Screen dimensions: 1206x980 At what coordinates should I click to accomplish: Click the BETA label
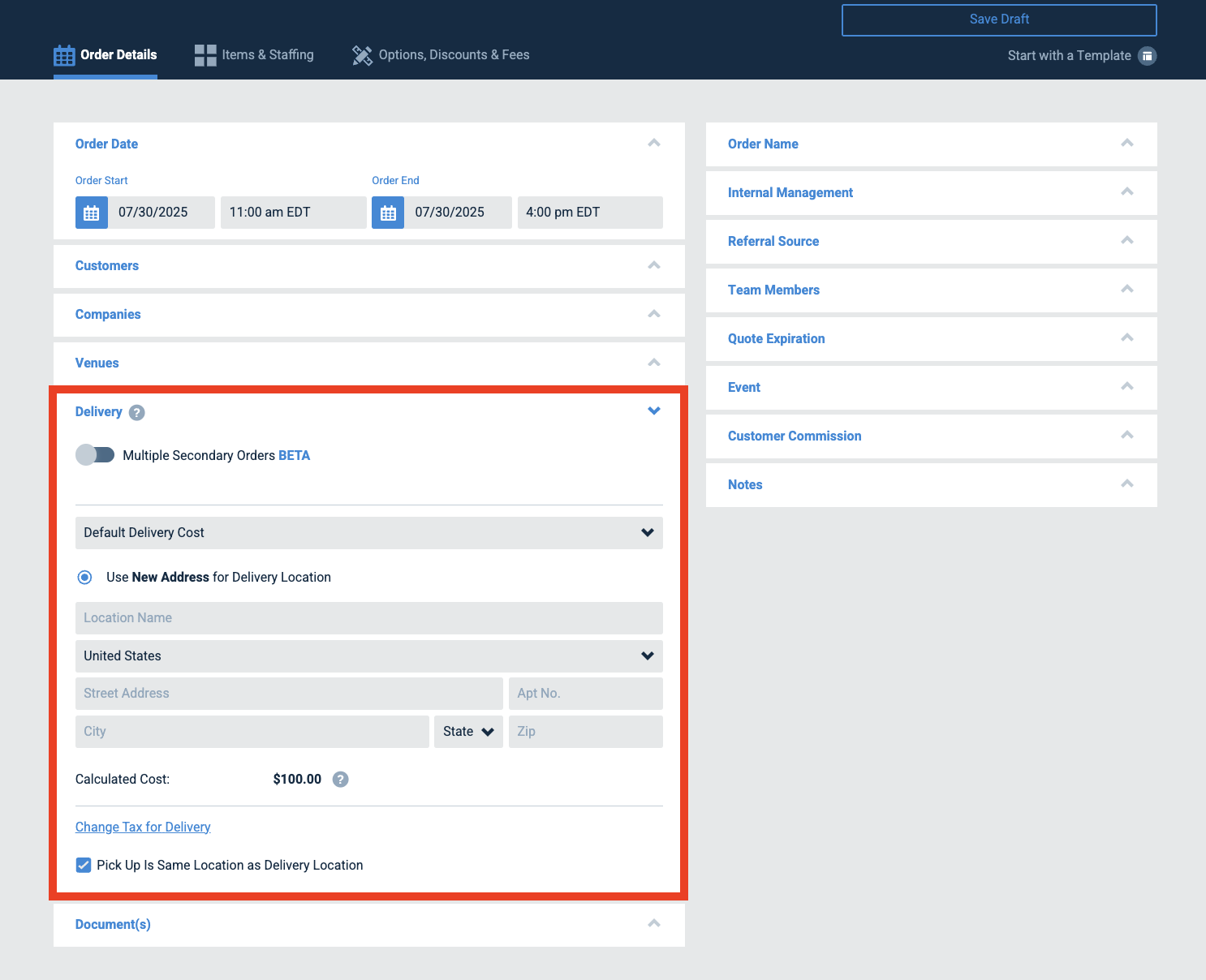tap(295, 456)
